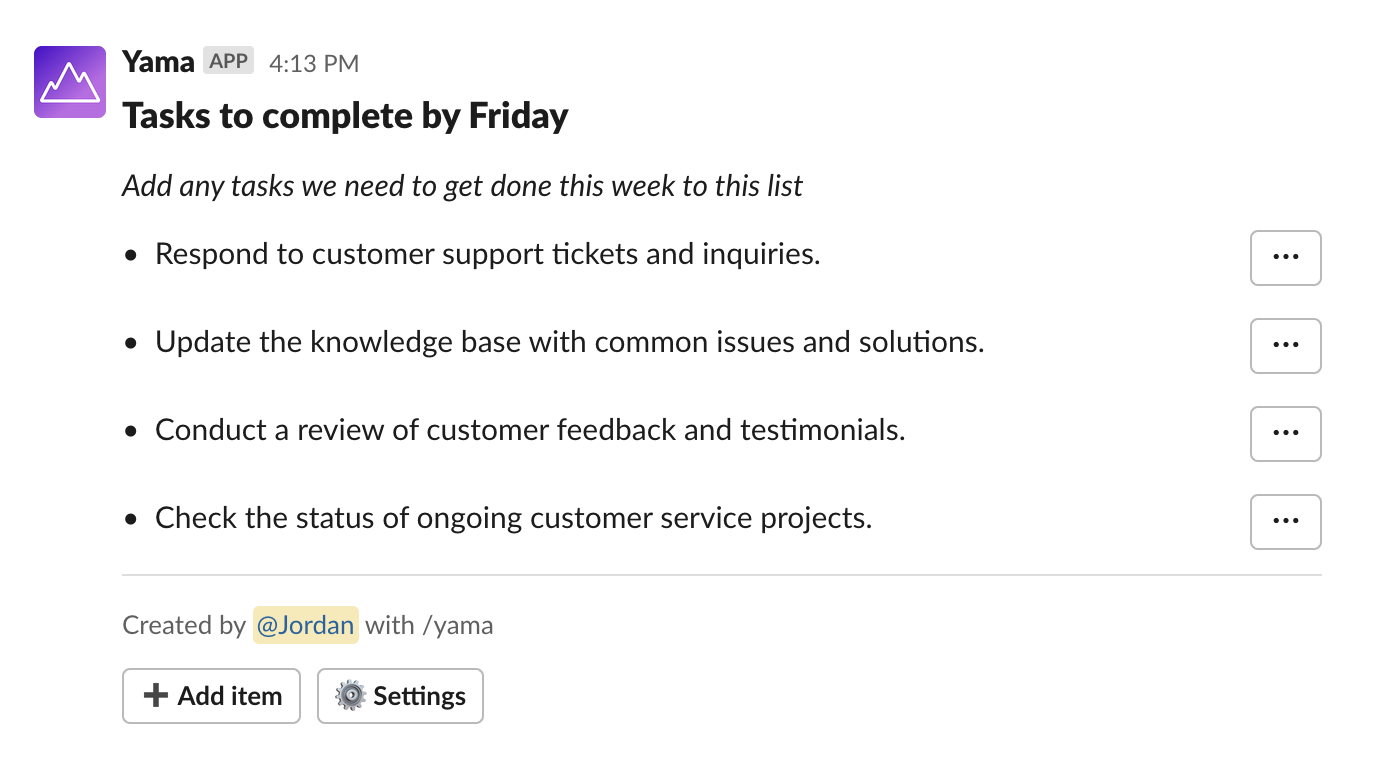Click the divider line above the footer

(x=720, y=575)
